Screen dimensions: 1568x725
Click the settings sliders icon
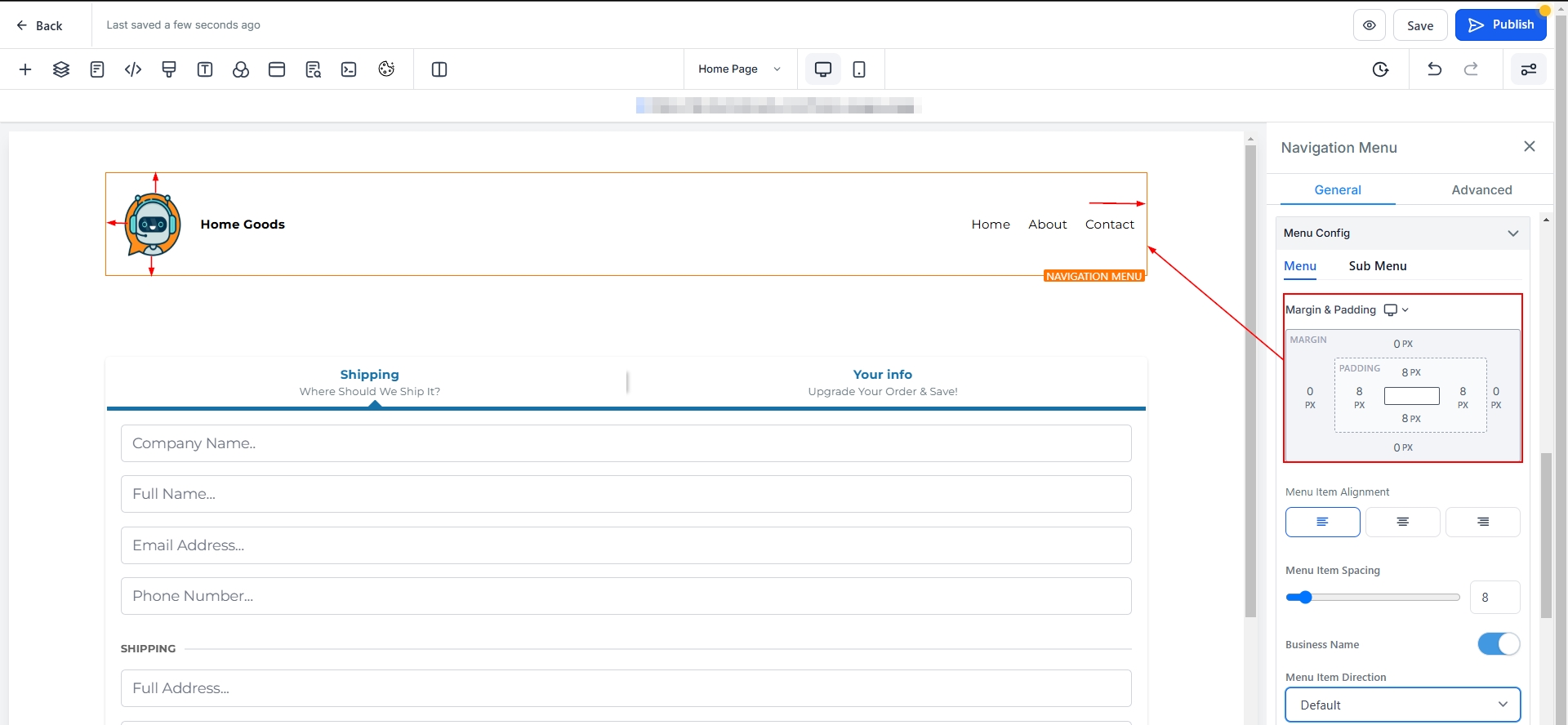1528,69
